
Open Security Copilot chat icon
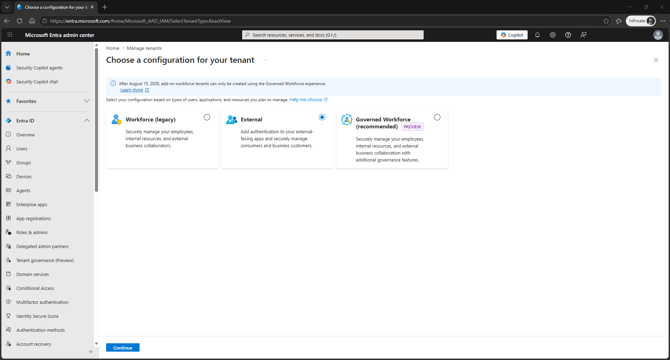click(8, 82)
